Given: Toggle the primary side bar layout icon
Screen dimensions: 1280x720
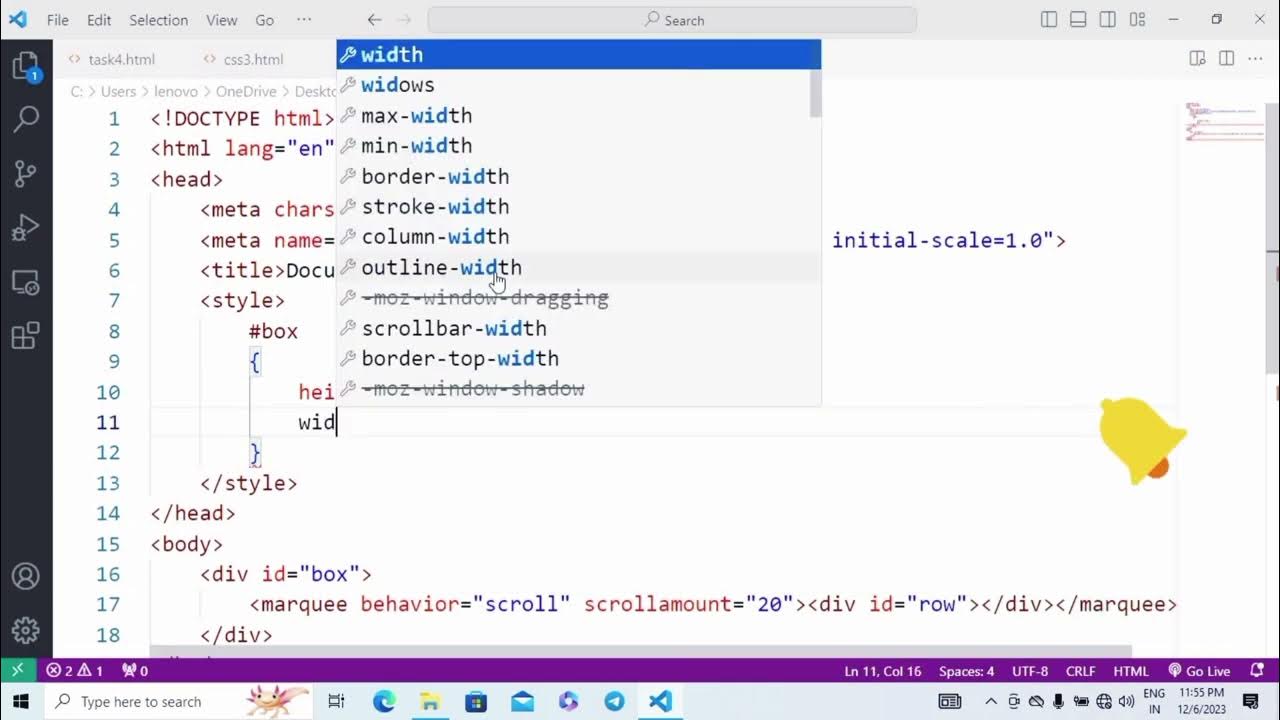Looking at the screenshot, I should tap(1049, 20).
